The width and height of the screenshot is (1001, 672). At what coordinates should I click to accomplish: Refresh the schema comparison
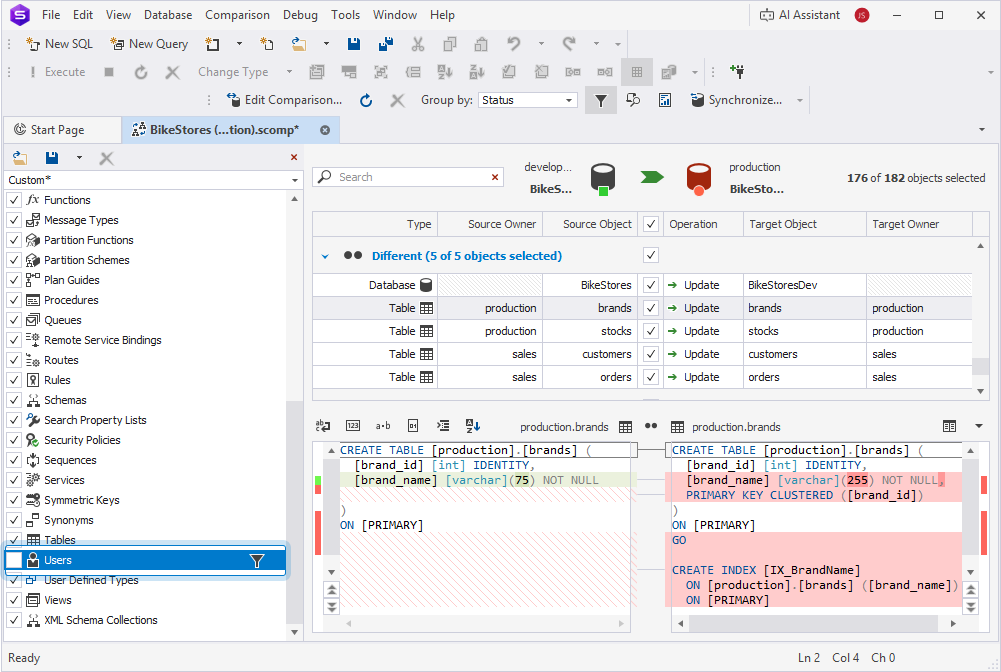pyautogui.click(x=364, y=100)
